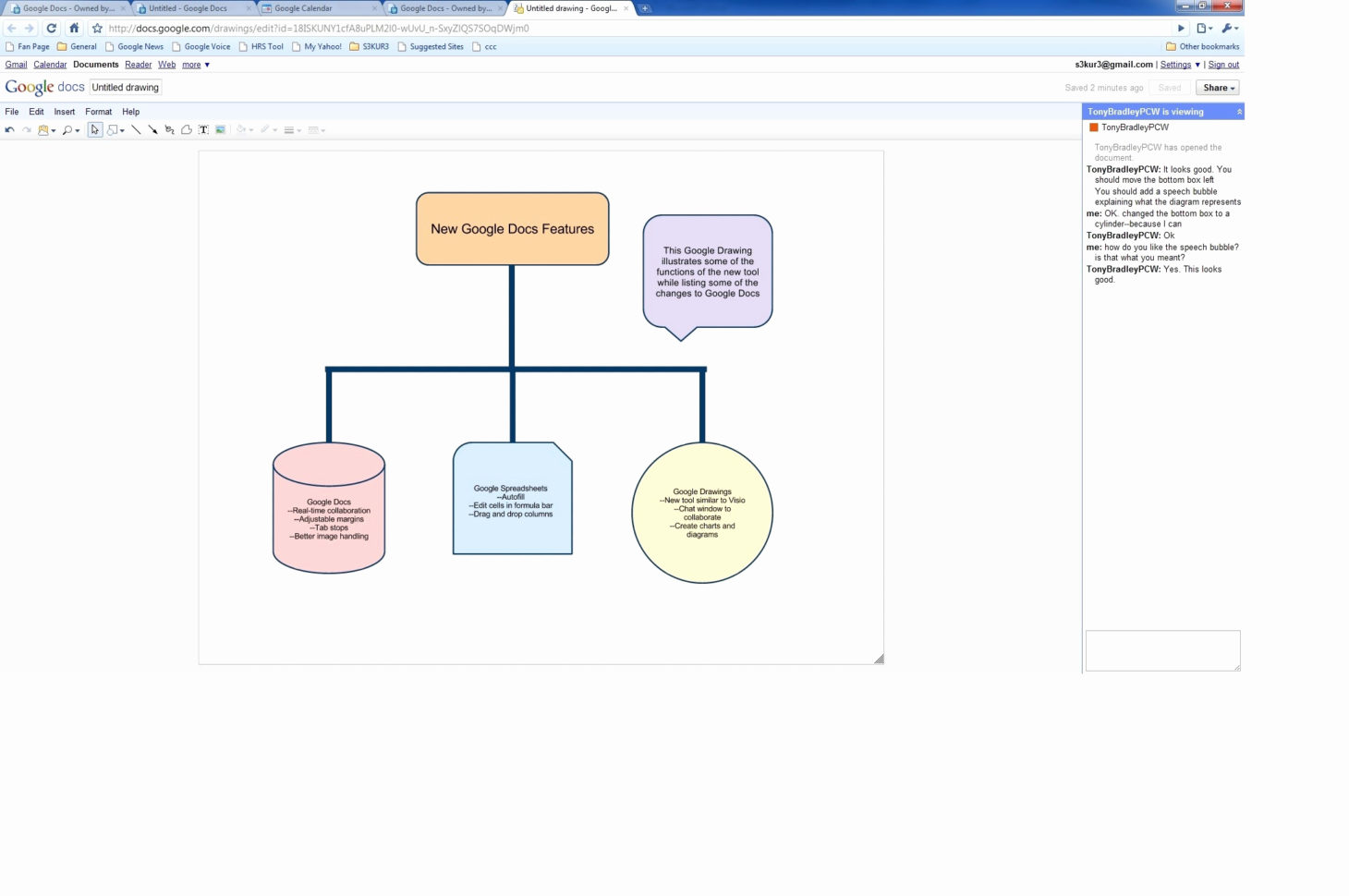
Task: Click the Sign out link
Action: pyautogui.click(x=1223, y=65)
